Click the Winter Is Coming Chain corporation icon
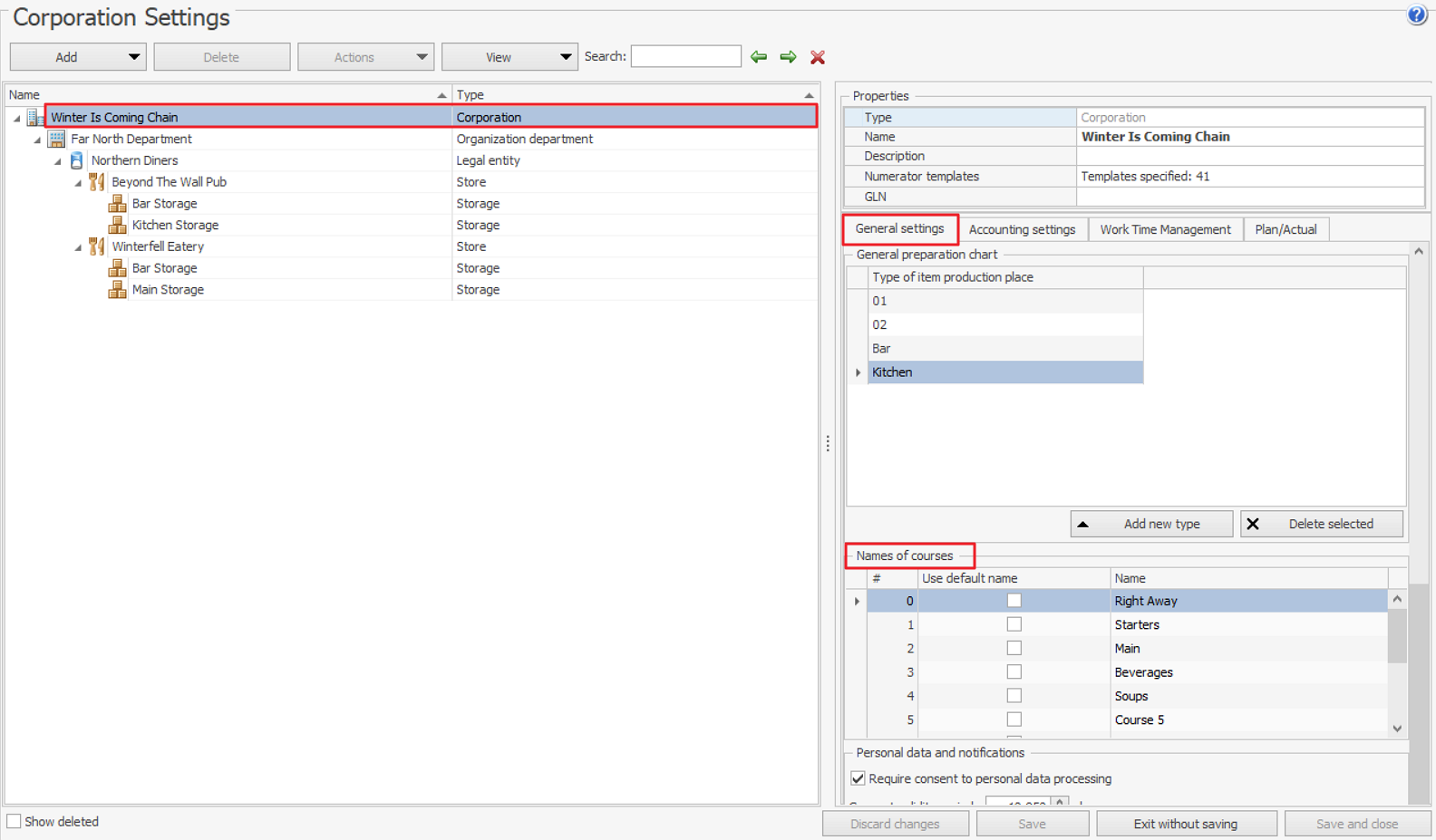 (x=35, y=118)
